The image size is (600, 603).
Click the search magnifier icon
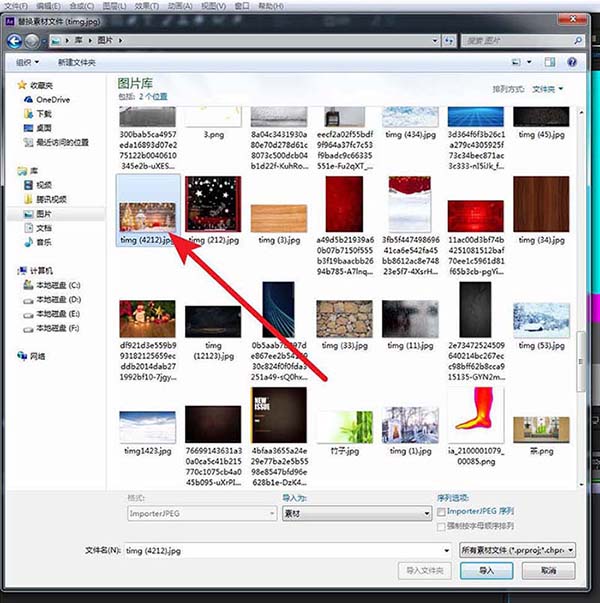pos(577,40)
